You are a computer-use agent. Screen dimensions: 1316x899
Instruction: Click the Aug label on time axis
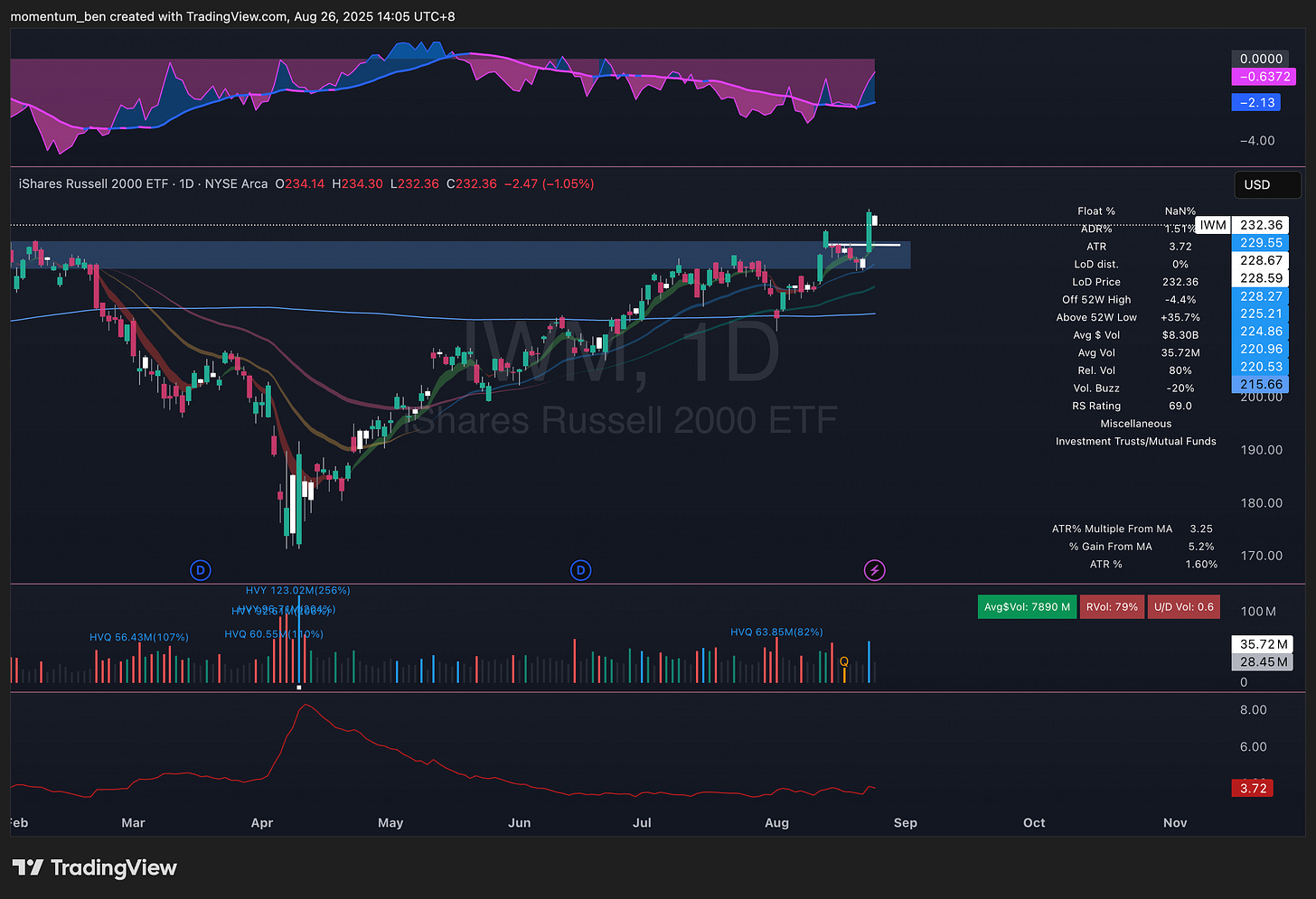(x=776, y=823)
